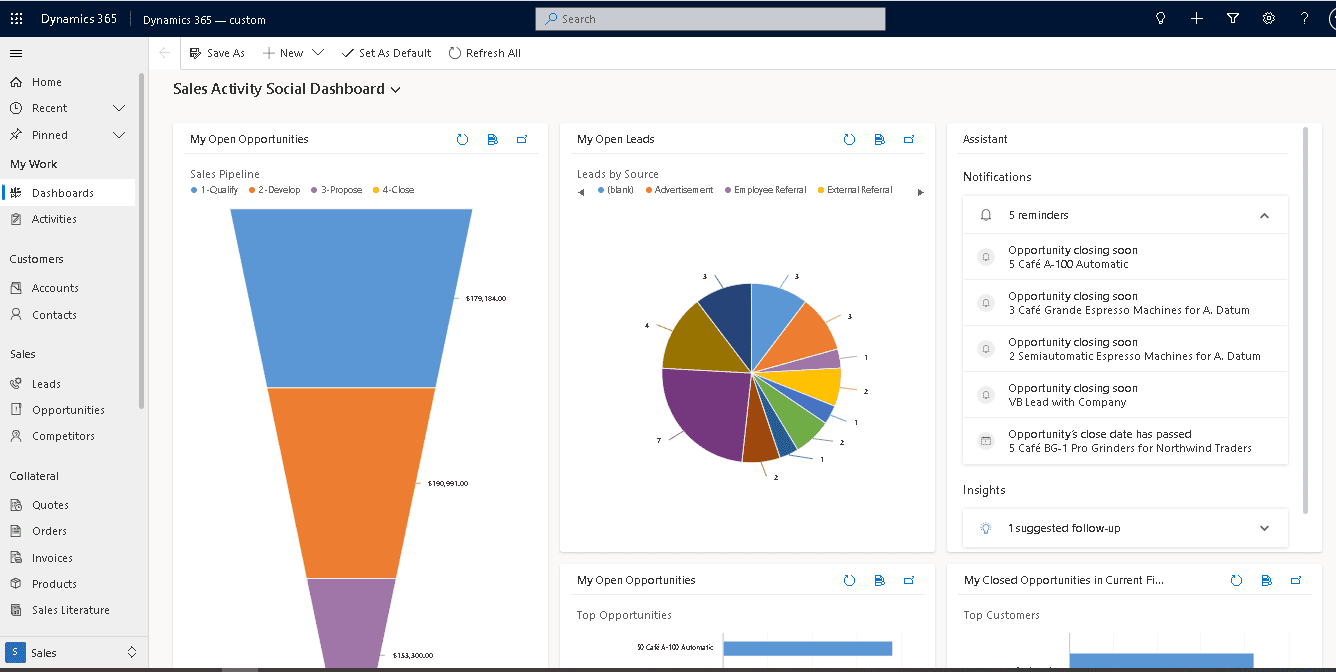Open reminder for 3 Café Grande Espresso Machines

(1125, 303)
